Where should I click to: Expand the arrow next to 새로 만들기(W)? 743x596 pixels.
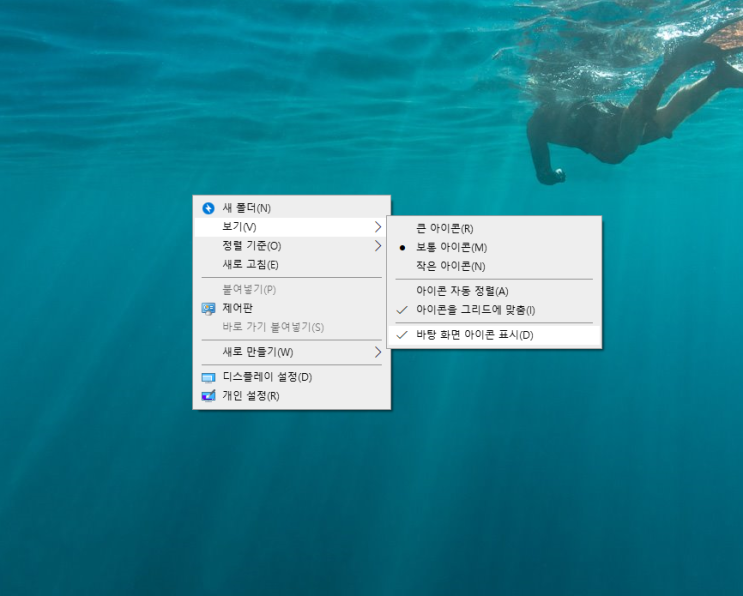(378, 352)
